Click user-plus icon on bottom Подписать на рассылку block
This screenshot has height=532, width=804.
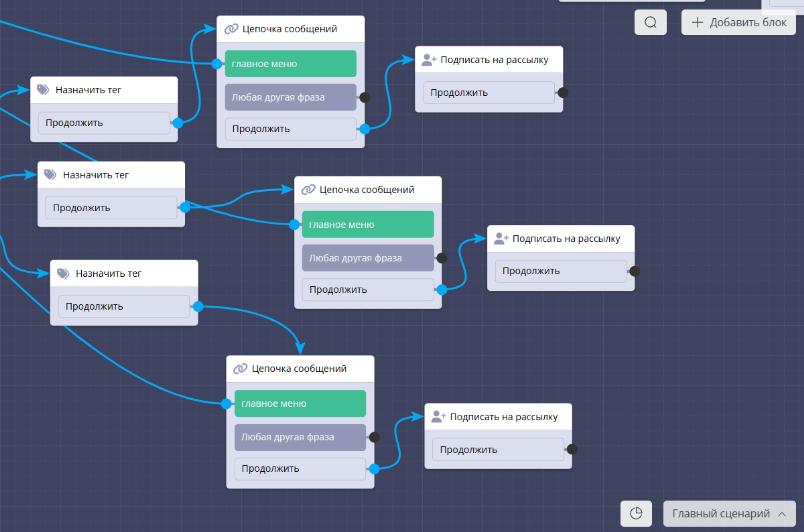coord(438,417)
